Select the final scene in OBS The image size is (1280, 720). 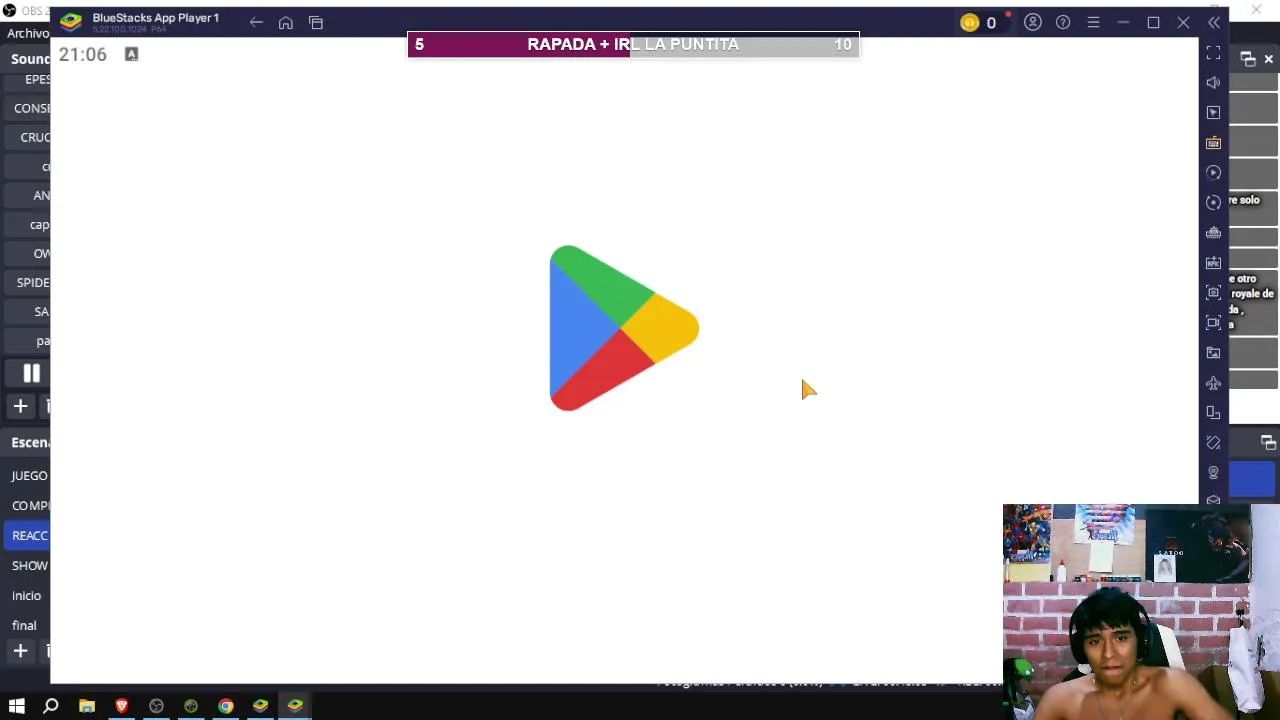point(25,626)
